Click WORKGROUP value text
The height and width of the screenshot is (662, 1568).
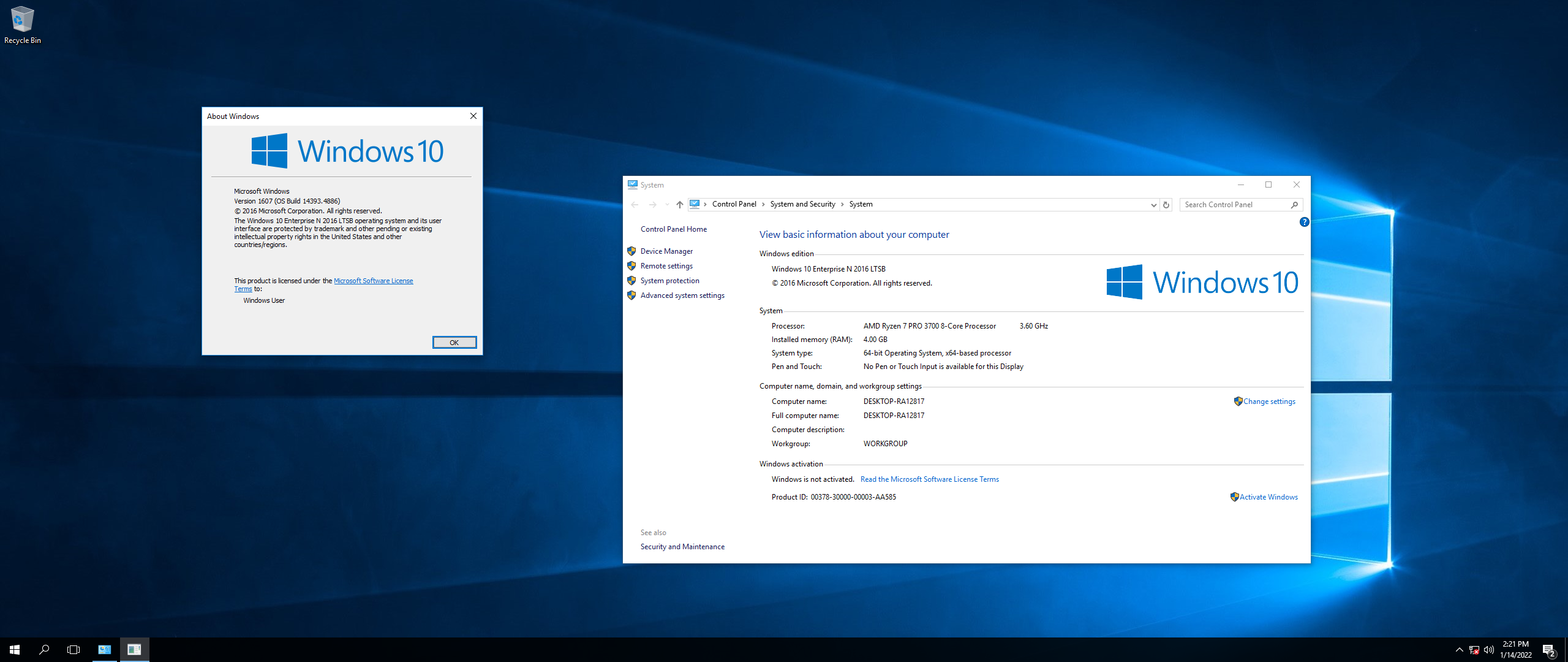pos(886,444)
